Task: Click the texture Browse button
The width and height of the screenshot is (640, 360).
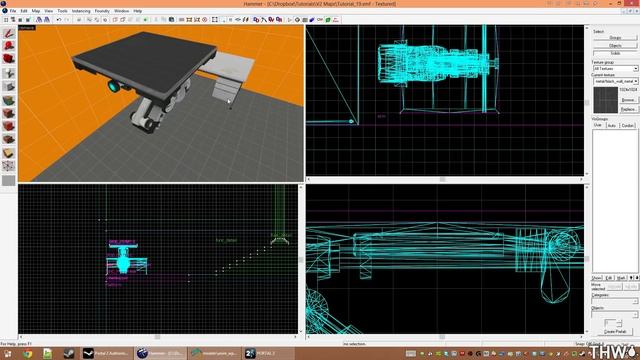Action: coord(629,100)
